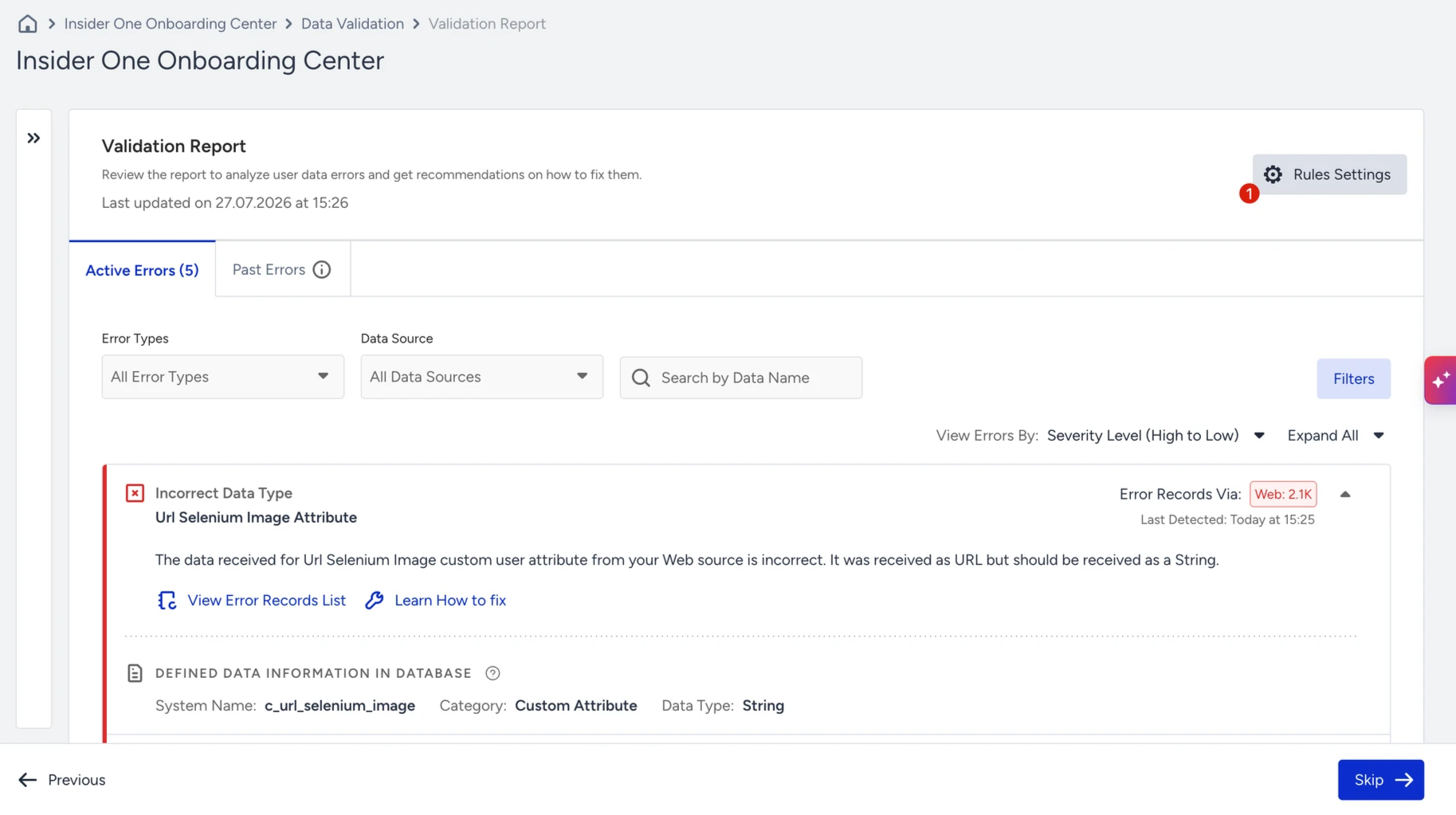Click the records list icon beside View Error Records
The image size is (1456, 815).
[x=167, y=601]
